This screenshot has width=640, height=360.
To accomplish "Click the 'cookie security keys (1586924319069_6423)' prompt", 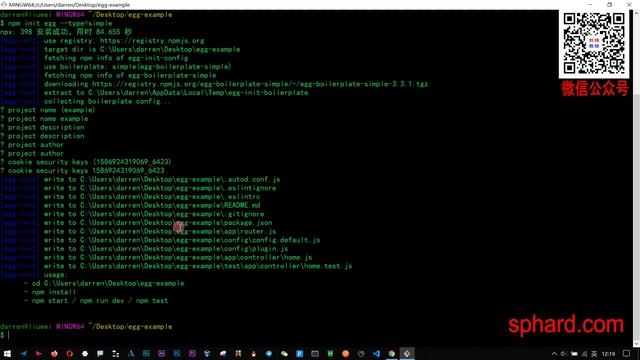I will pos(86,162).
